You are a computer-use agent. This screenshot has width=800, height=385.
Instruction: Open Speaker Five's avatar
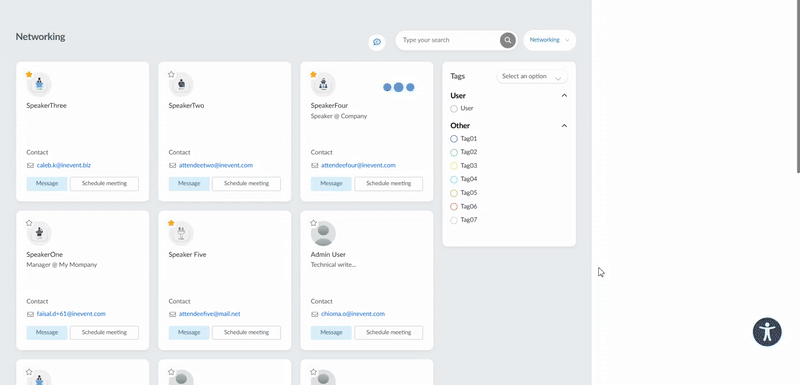pos(181,233)
